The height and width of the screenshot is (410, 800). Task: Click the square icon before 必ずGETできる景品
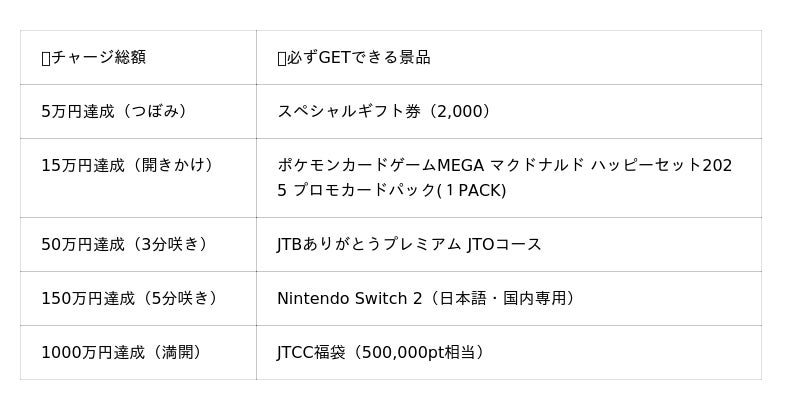281,58
